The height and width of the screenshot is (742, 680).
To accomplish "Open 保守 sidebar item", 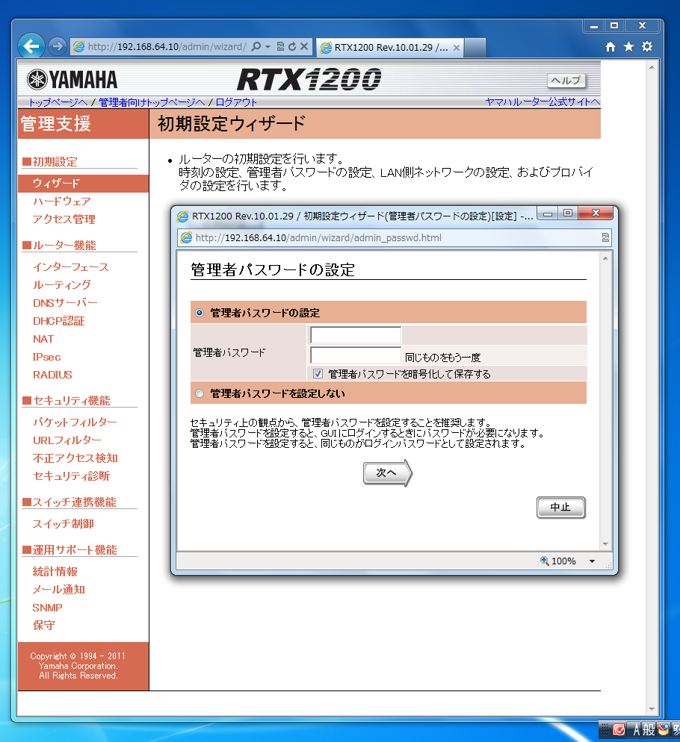I will click(44, 625).
